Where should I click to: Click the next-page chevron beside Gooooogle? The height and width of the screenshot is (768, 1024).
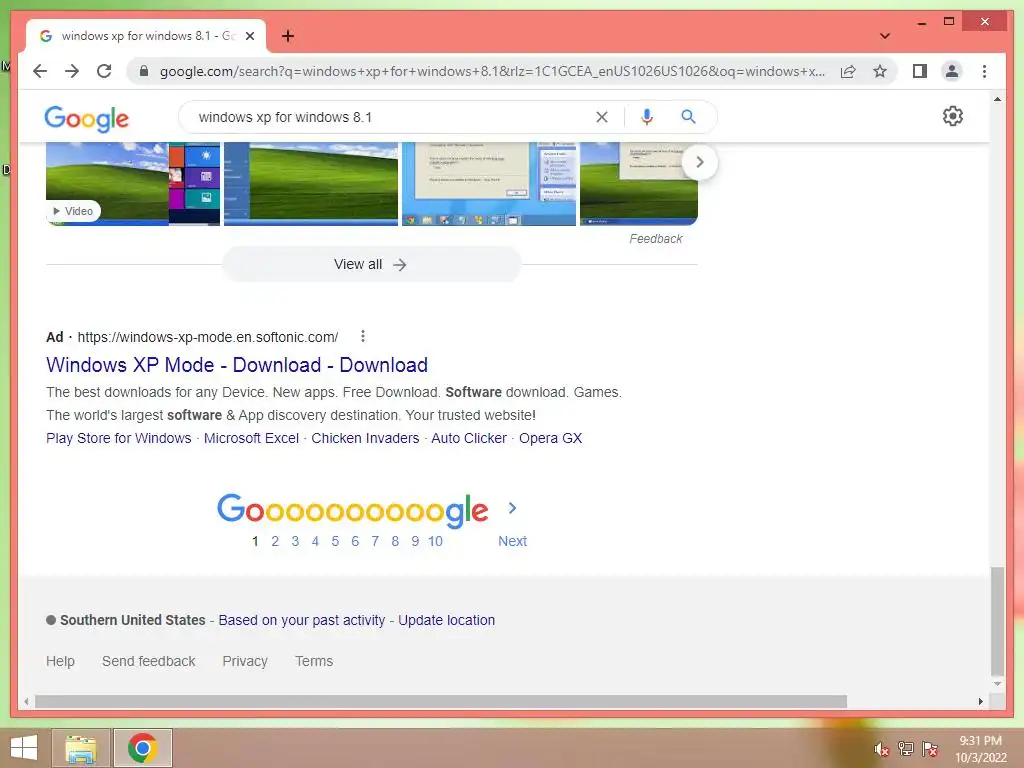[x=513, y=508]
